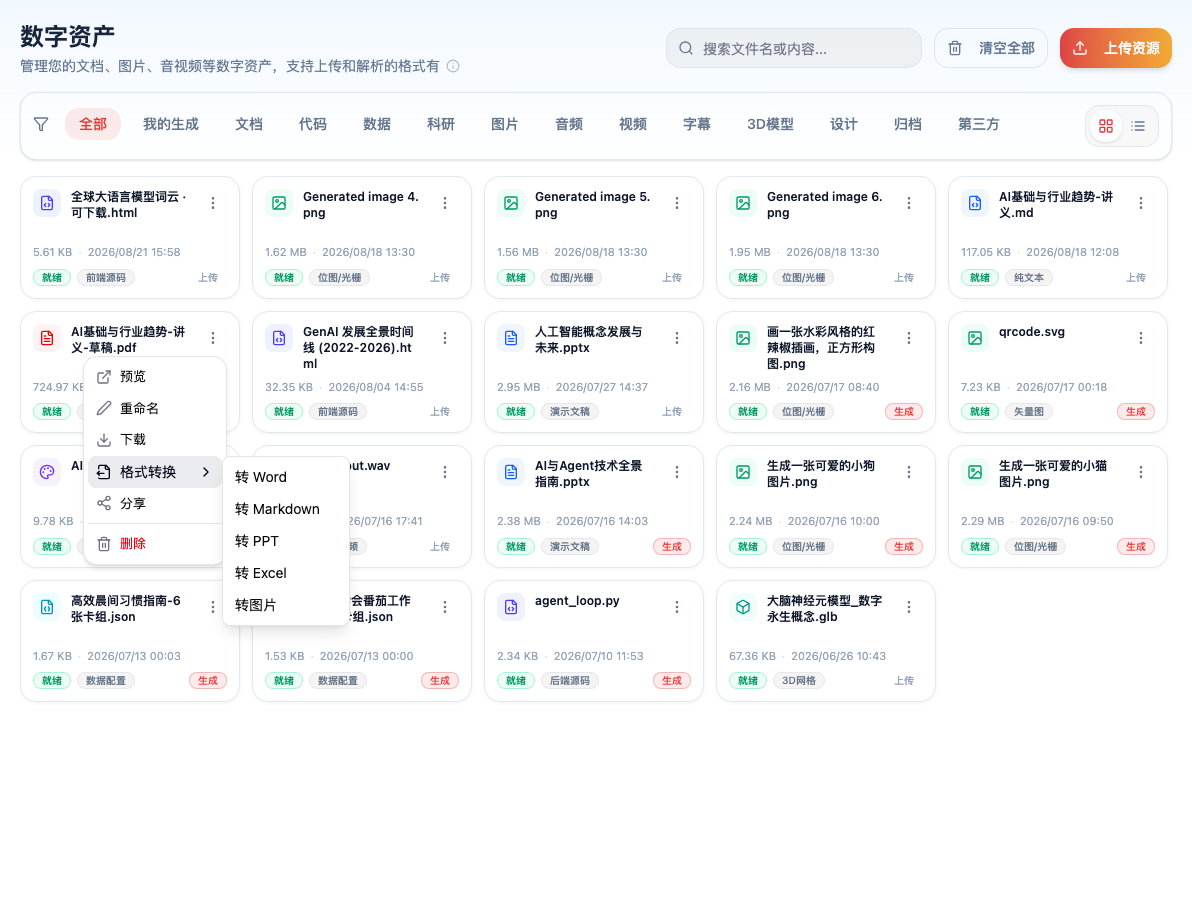Image resolution: width=1192 pixels, height=900 pixels.
Task: Click the filter funnel icon
Action: [x=41, y=124]
